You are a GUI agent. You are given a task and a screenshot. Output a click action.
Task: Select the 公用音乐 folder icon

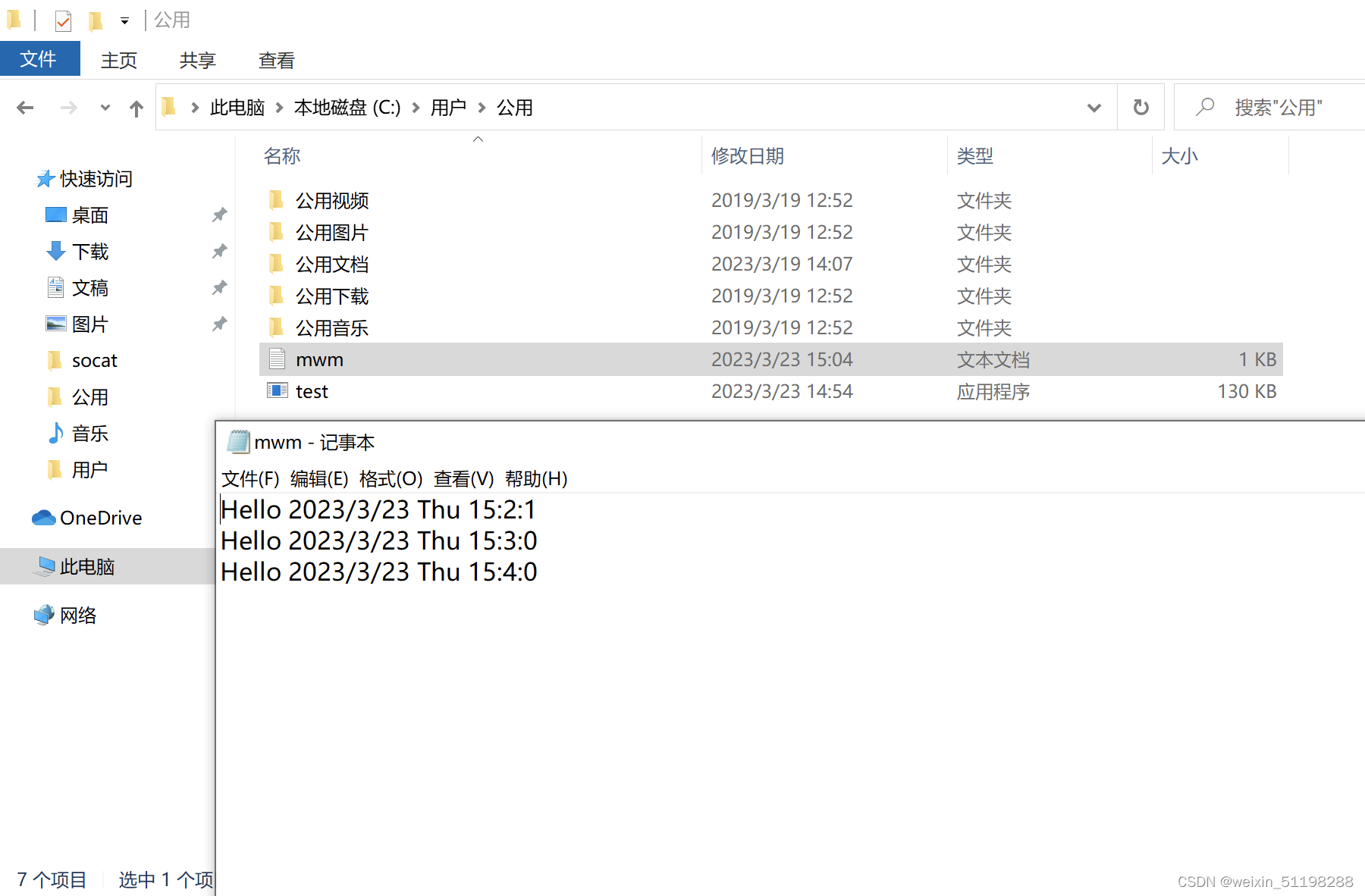point(277,327)
